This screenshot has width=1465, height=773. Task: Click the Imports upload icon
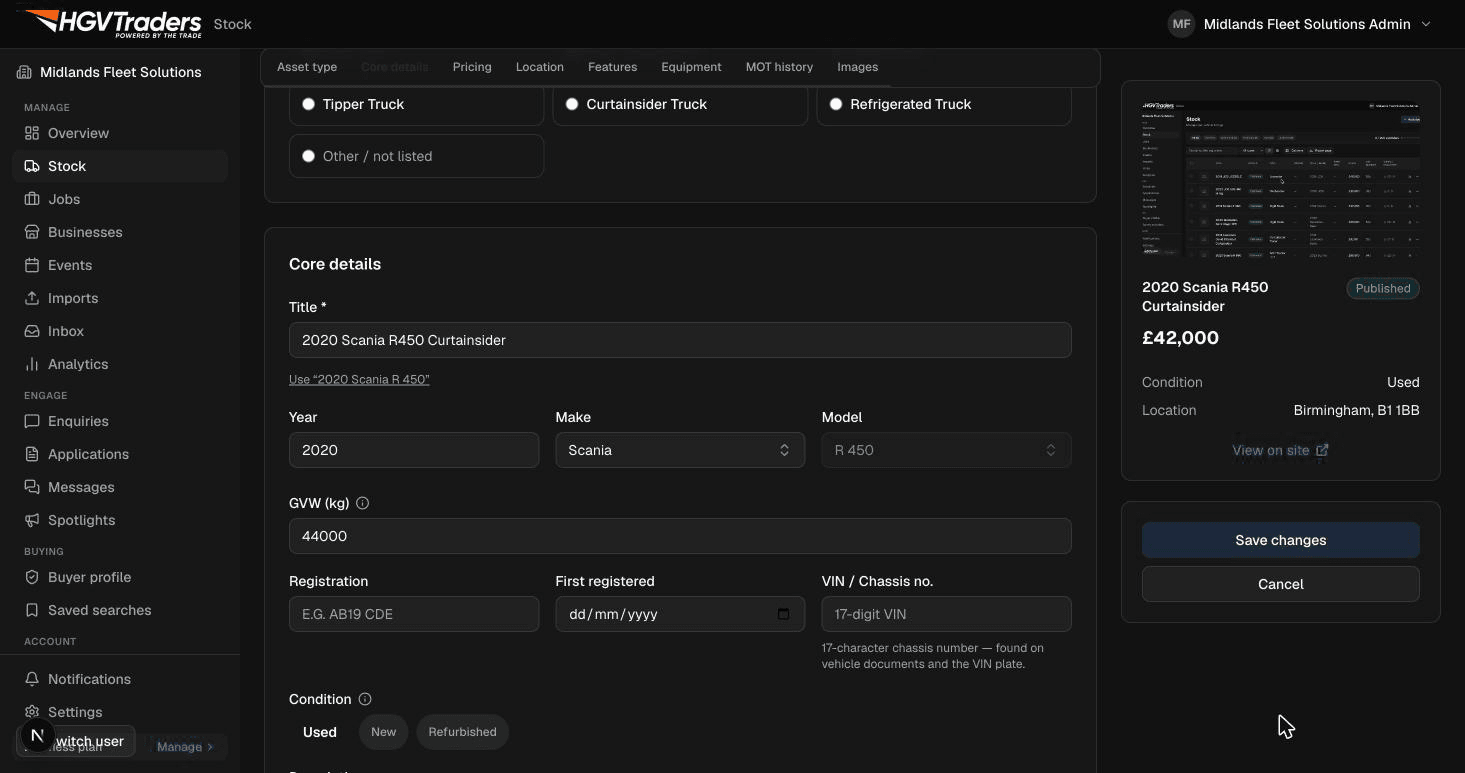[x=32, y=298]
